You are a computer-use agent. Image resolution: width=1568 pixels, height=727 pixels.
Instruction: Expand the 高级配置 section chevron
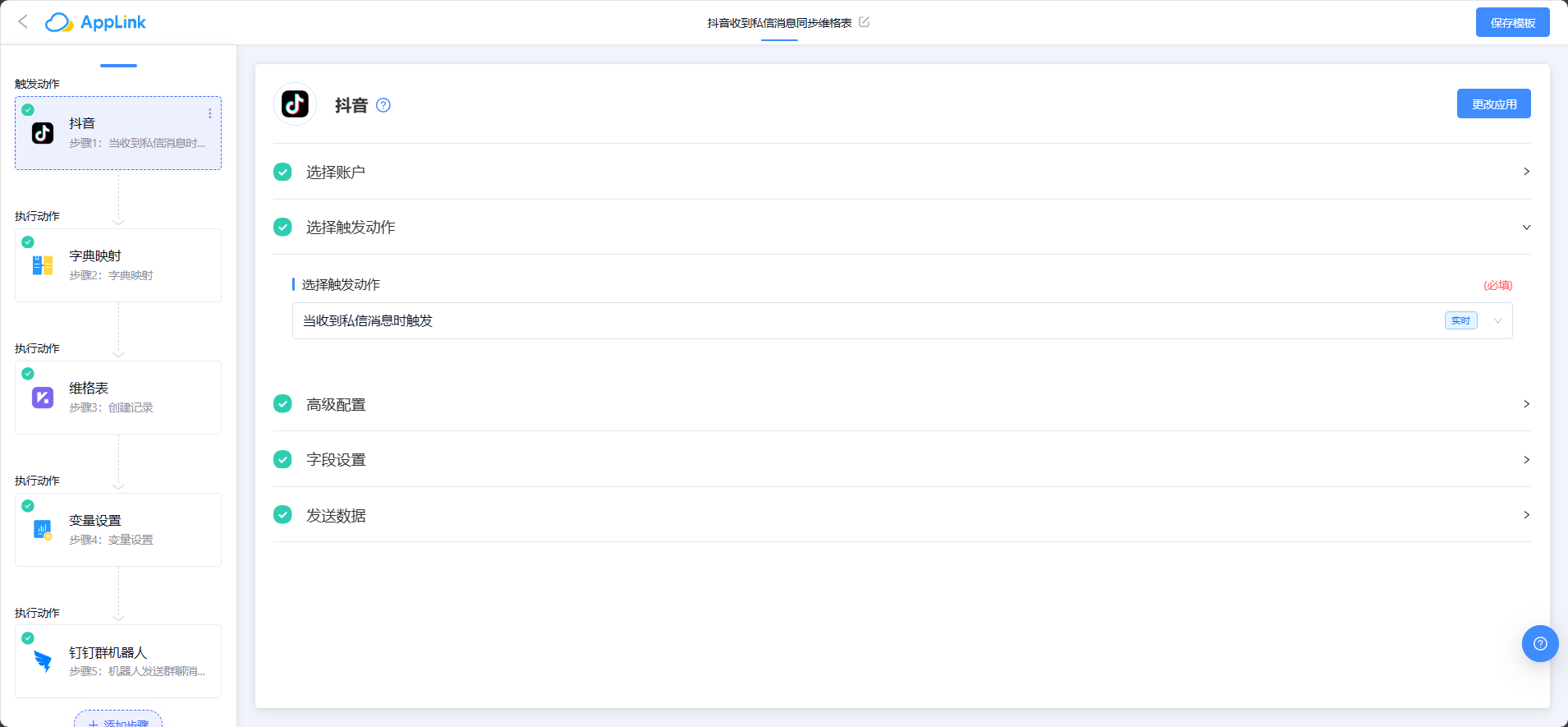pos(1526,403)
